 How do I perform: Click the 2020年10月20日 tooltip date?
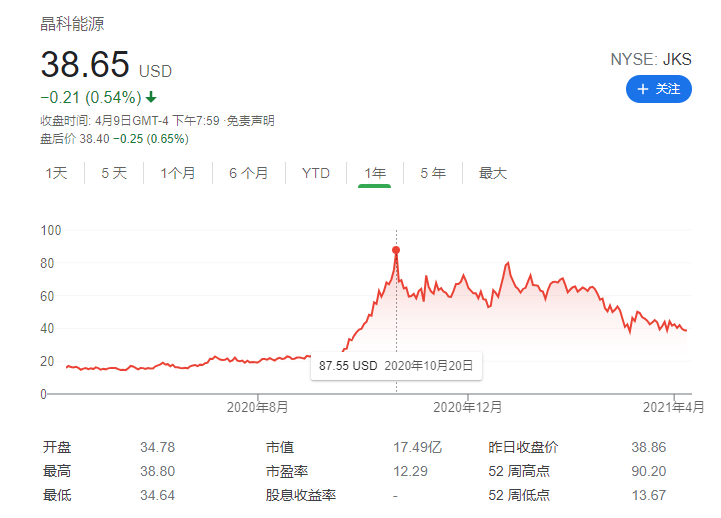pos(429,366)
